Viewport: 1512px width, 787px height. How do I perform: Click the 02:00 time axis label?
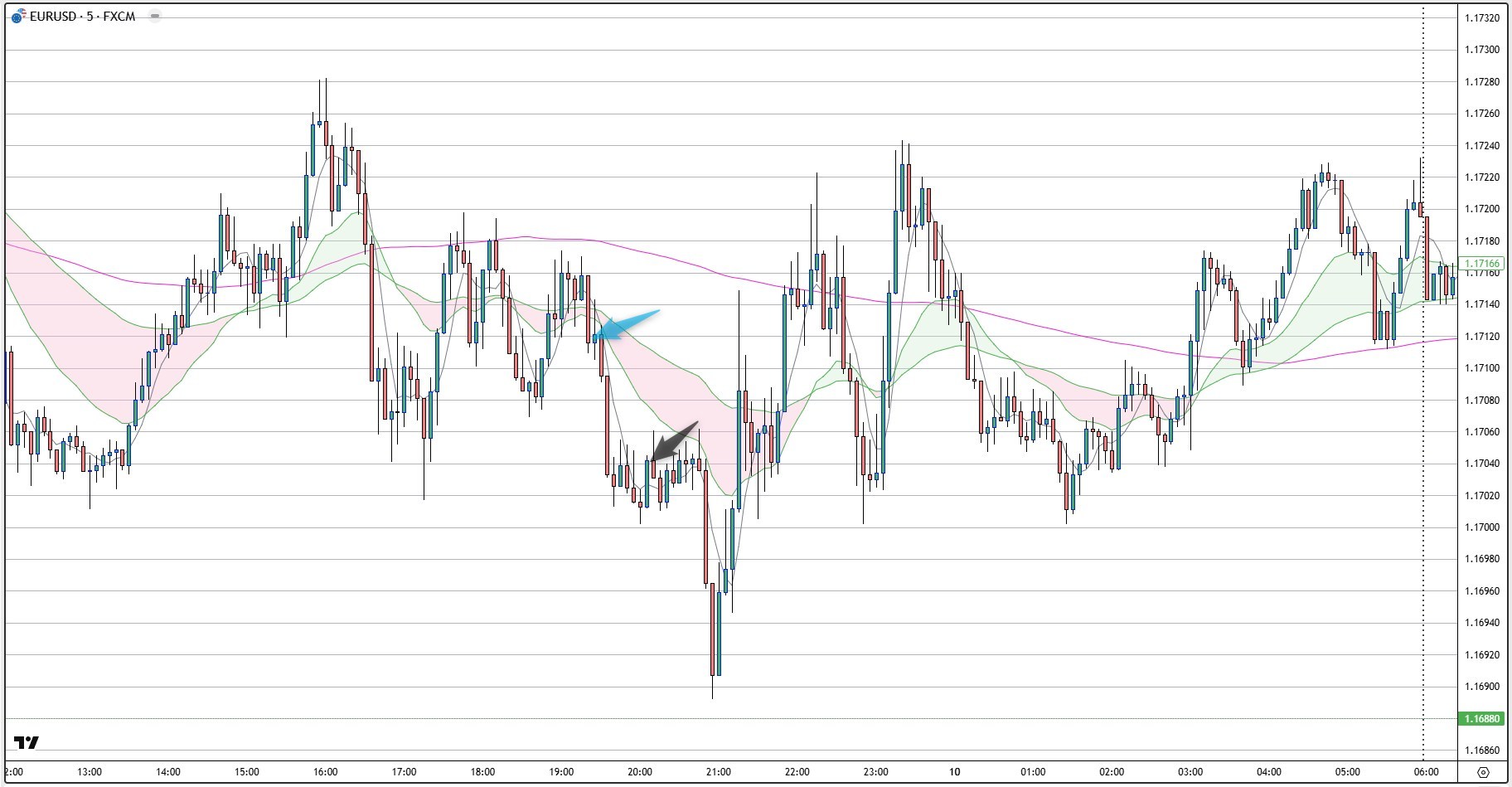pyautogui.click(x=1112, y=772)
